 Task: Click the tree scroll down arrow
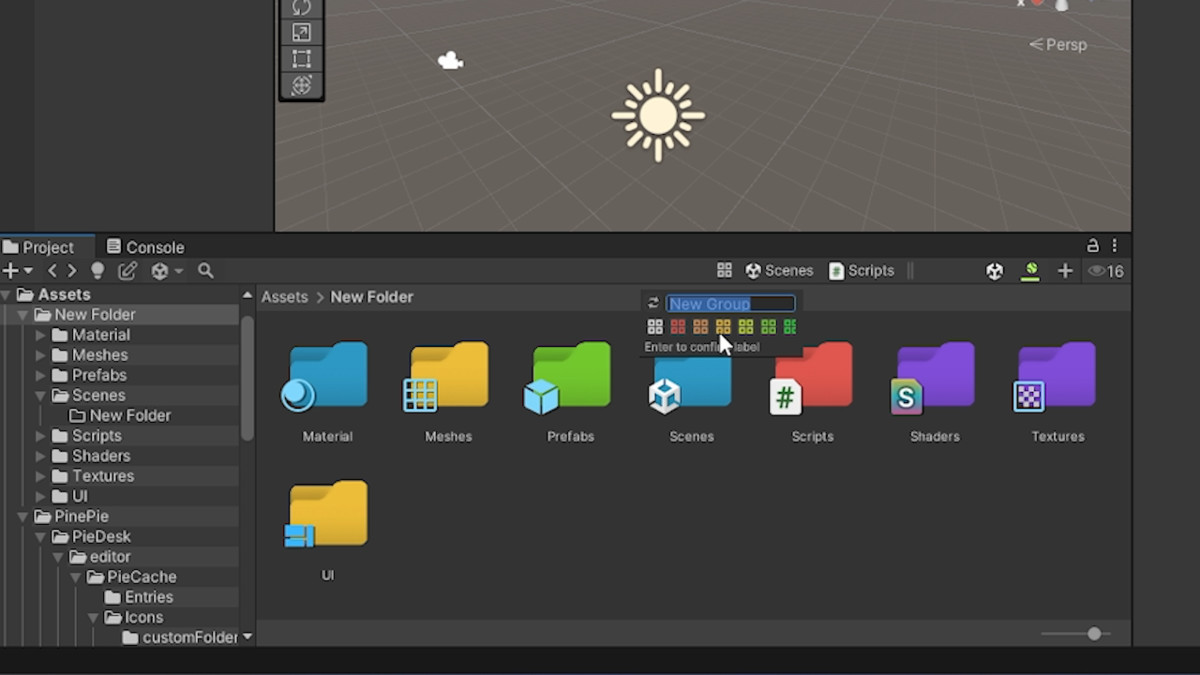click(x=247, y=637)
